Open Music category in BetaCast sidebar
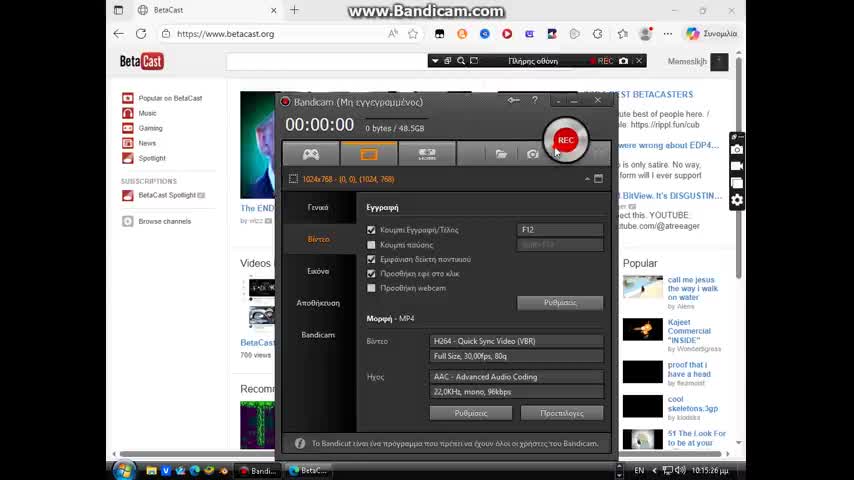854x480 pixels. point(147,113)
